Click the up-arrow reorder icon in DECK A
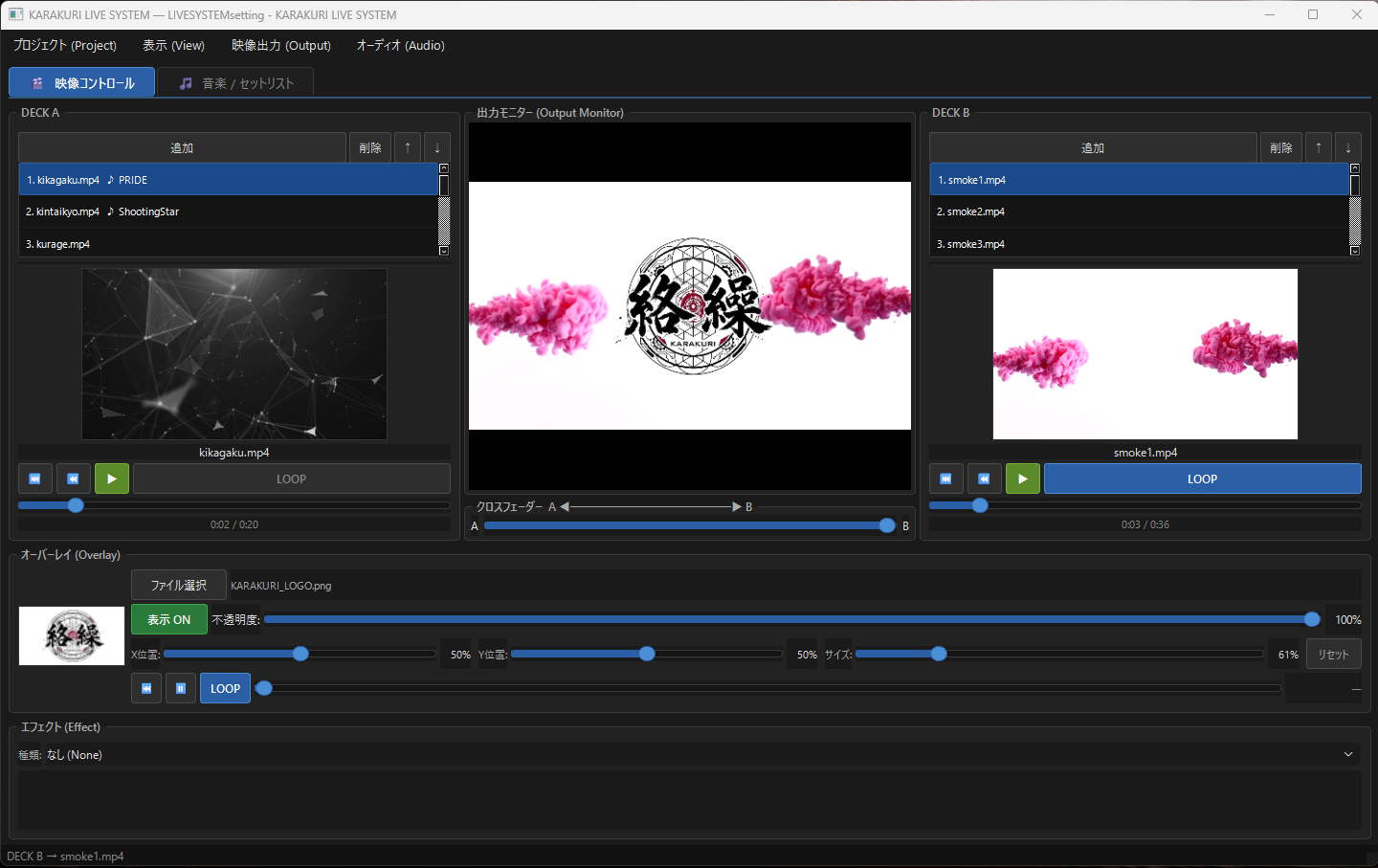The width and height of the screenshot is (1378, 868). pyautogui.click(x=407, y=146)
